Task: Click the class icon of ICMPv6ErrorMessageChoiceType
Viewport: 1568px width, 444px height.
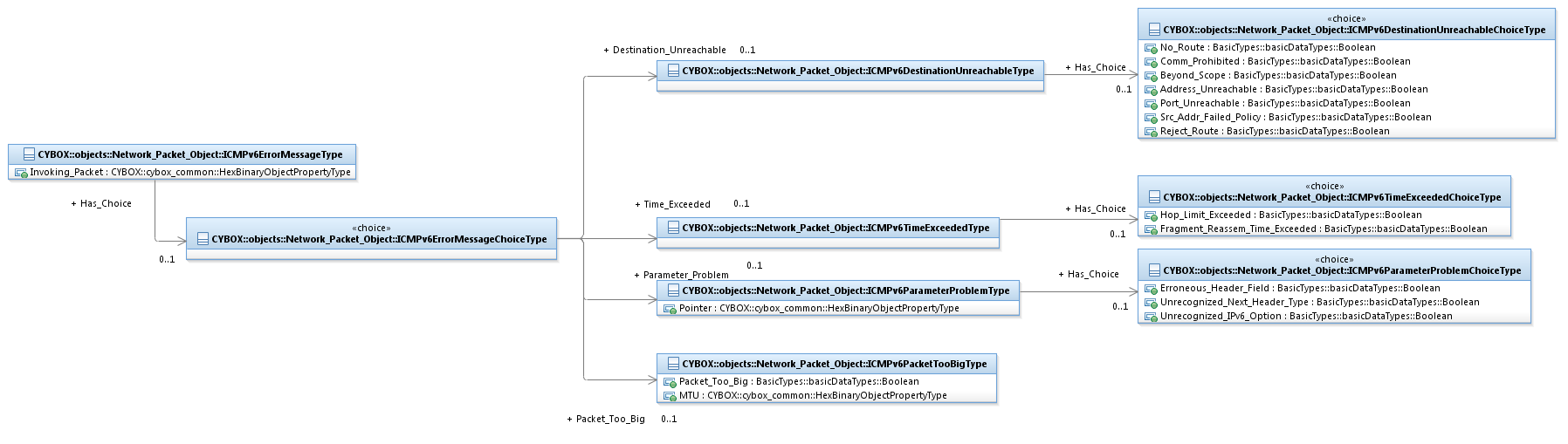Action: tap(203, 239)
